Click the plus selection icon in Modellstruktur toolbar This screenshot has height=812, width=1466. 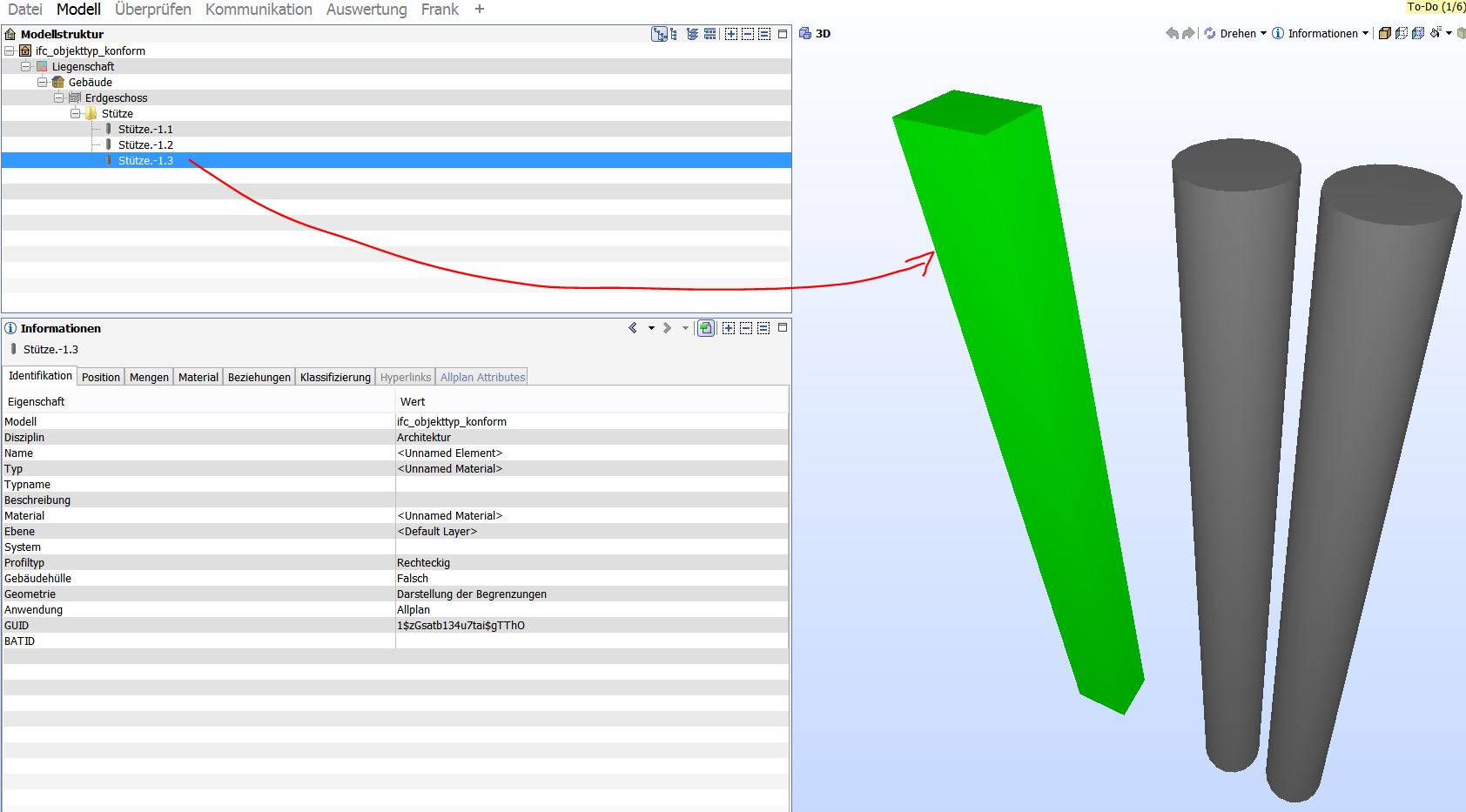click(731, 34)
